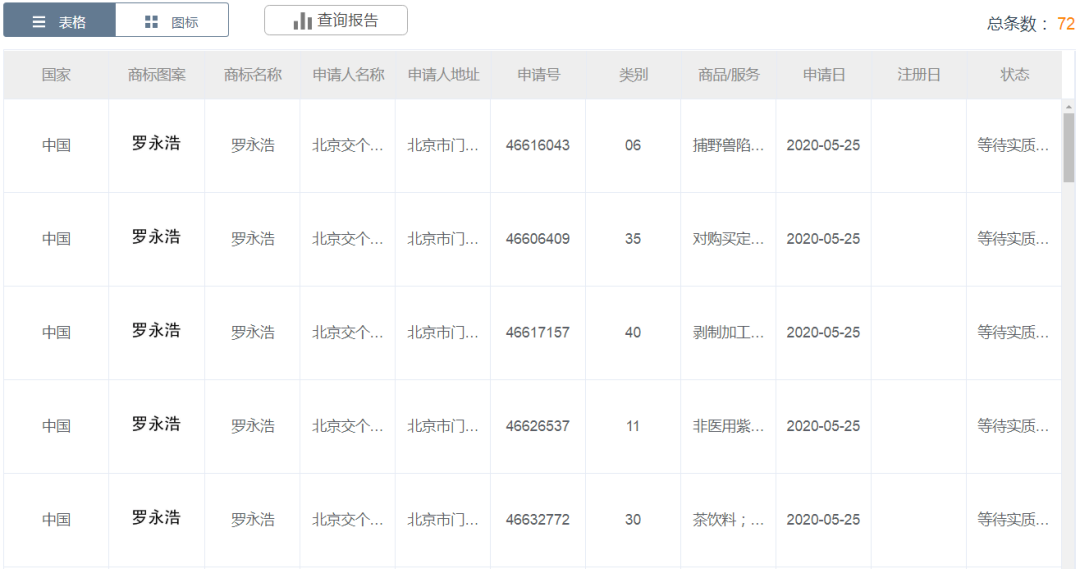
Task: Click 等待实质... status in row 46606409
Action: point(1013,239)
